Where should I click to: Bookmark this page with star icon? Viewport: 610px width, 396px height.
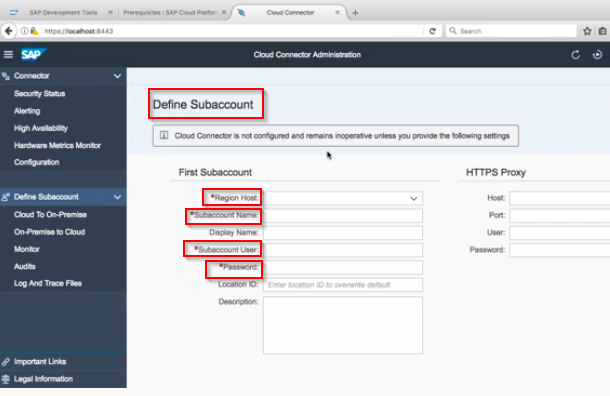pyautogui.click(x=587, y=31)
